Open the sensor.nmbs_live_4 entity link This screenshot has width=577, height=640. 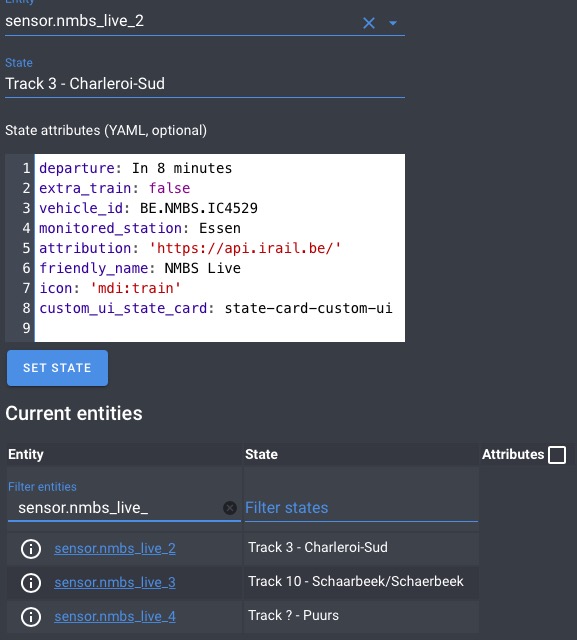click(x=115, y=616)
